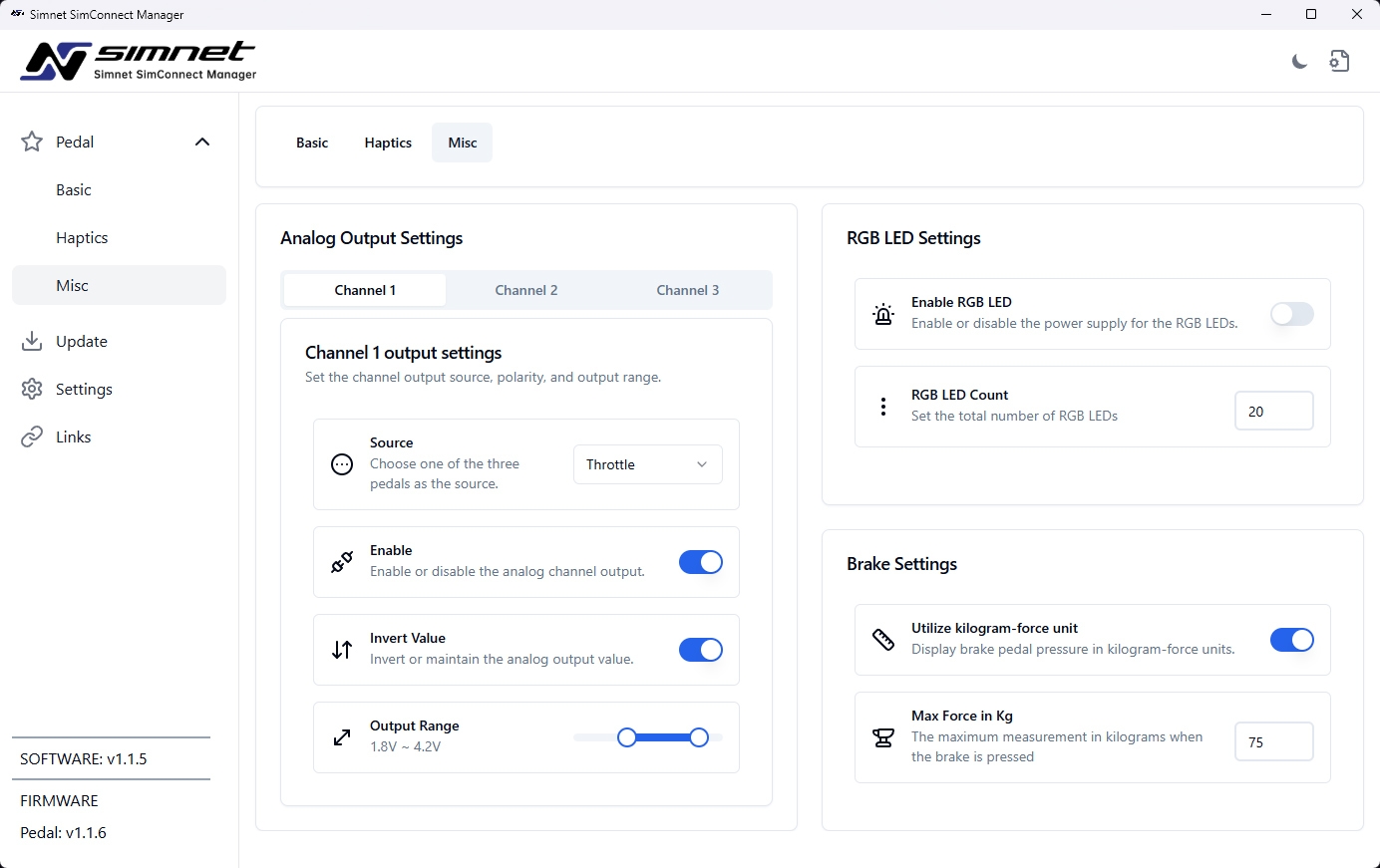Screen dimensions: 1380x868
Task: Click the Update download icon
Action: 32,341
